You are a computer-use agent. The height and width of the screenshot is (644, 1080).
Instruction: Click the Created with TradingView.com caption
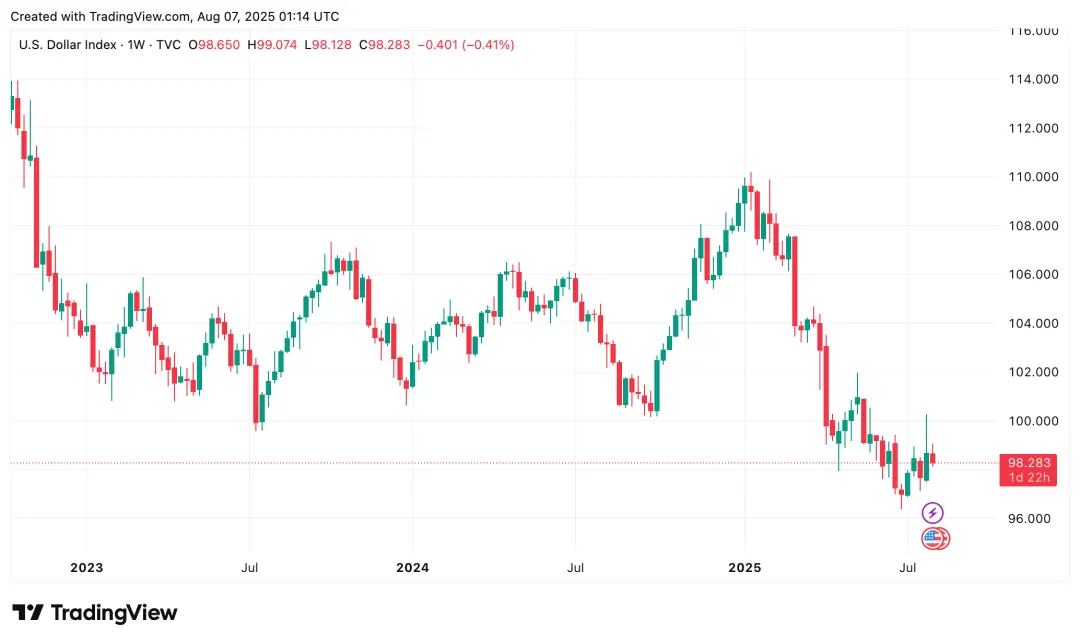174,16
